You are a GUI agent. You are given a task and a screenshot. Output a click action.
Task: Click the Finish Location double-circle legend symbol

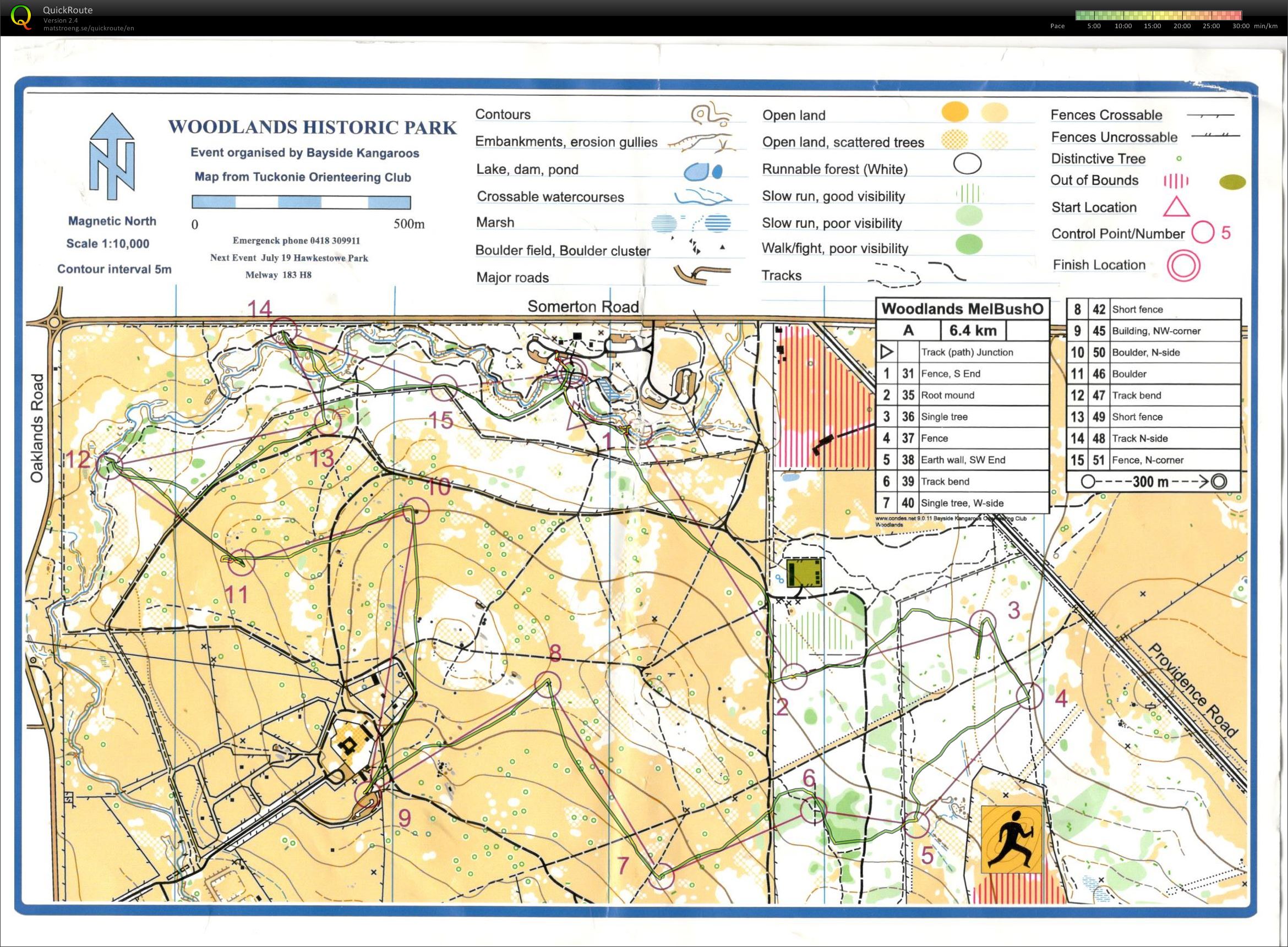click(1183, 265)
